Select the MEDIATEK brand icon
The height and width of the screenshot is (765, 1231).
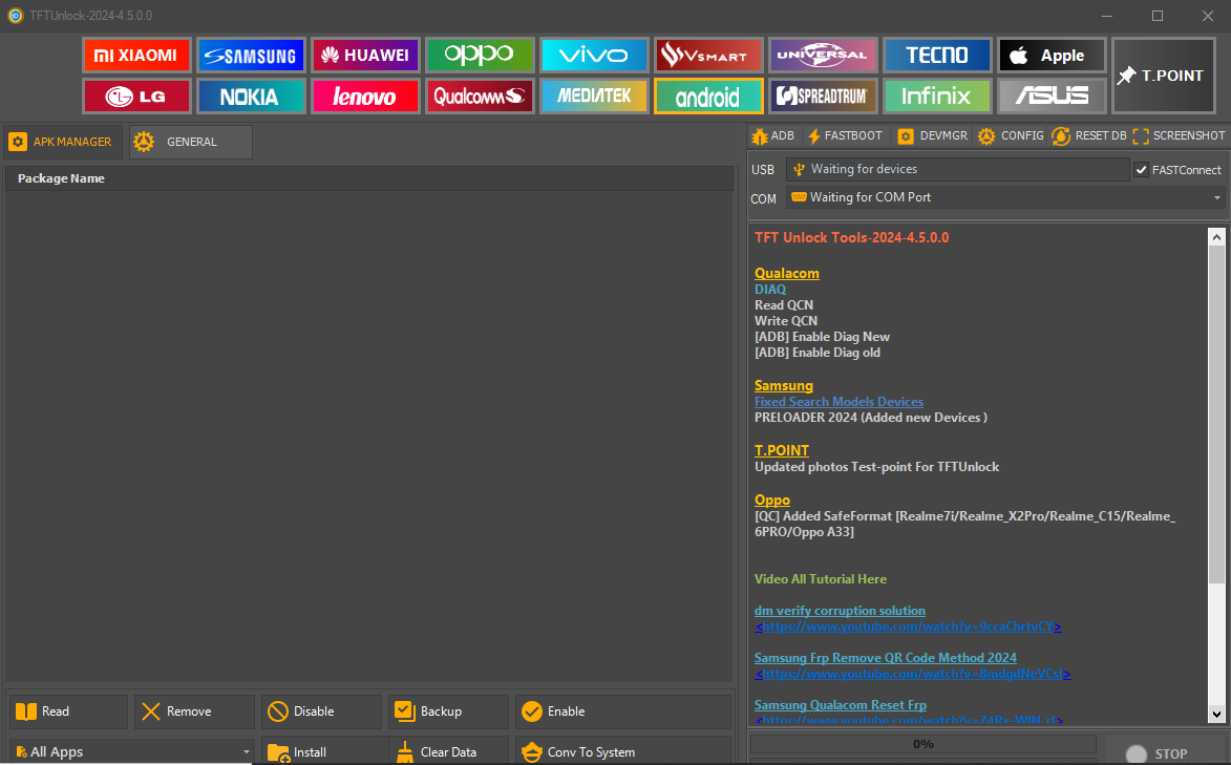point(593,96)
